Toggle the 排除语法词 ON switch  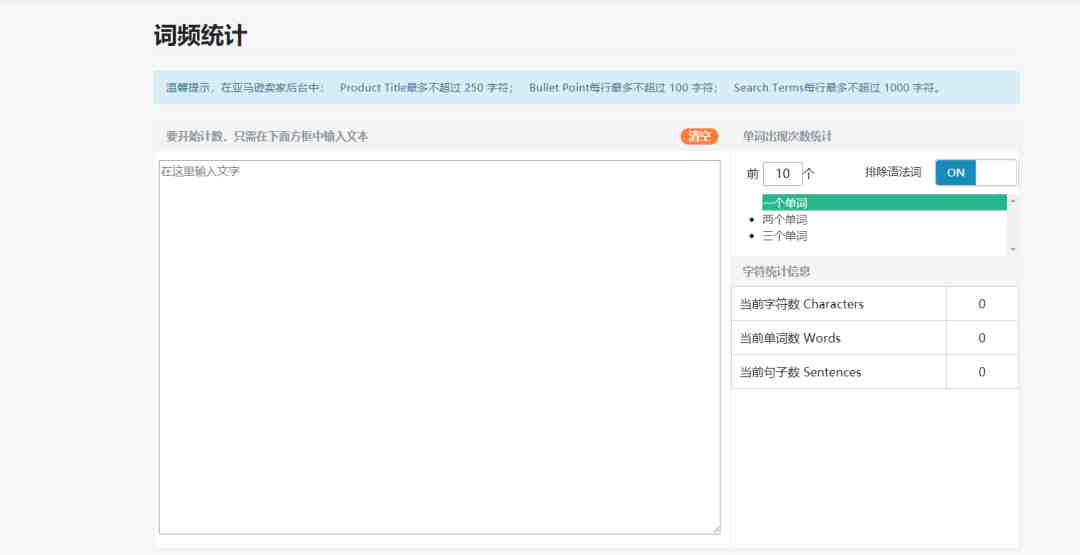point(975,173)
